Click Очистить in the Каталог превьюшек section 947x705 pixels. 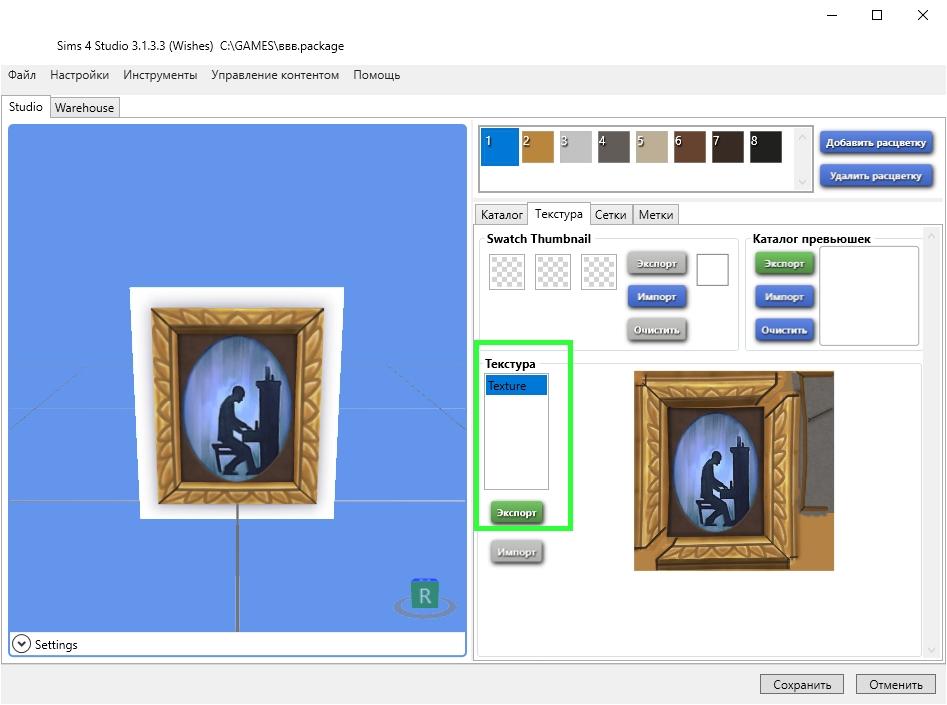[784, 330]
